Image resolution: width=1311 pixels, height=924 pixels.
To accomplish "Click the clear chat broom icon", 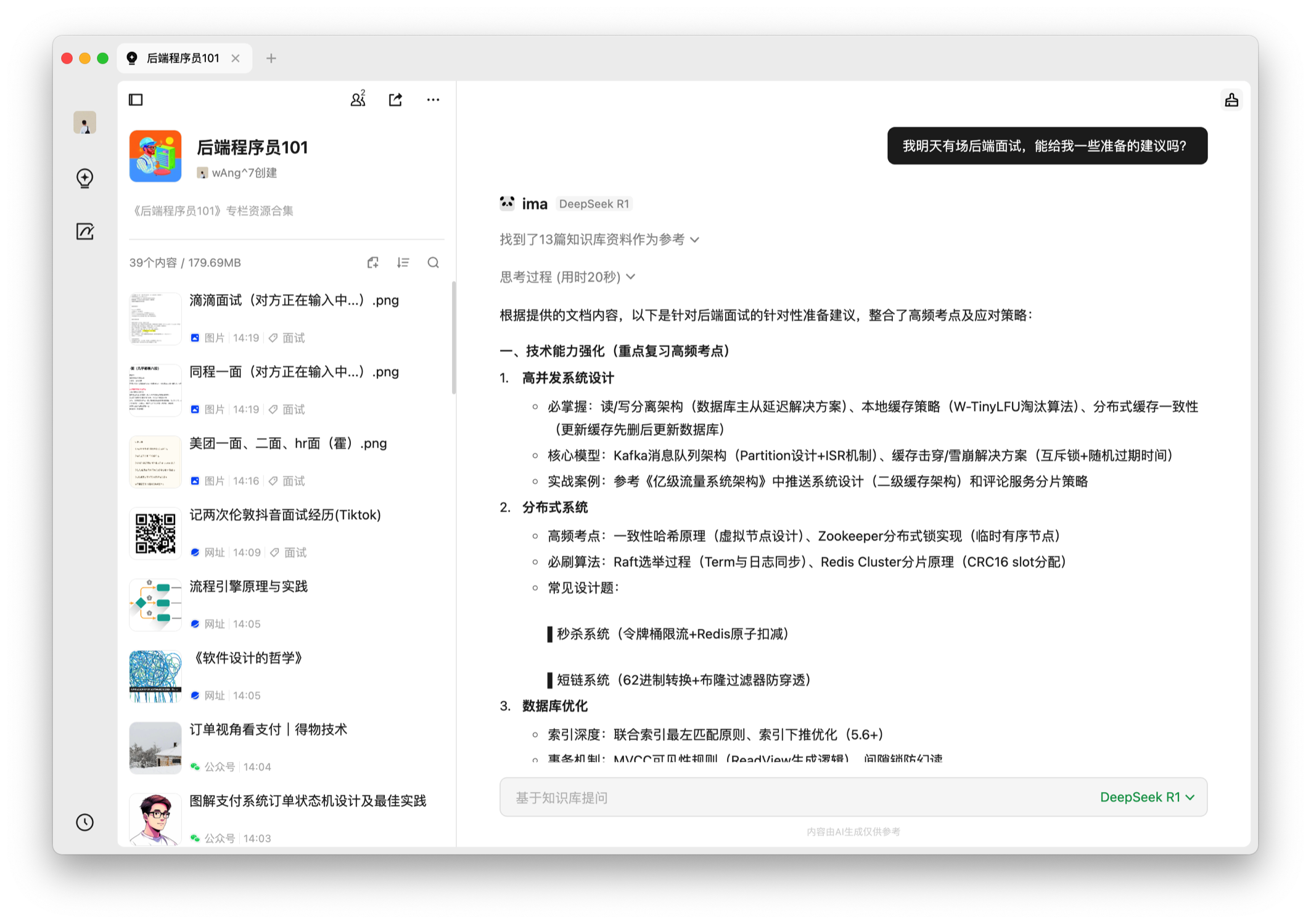I will click(1231, 100).
